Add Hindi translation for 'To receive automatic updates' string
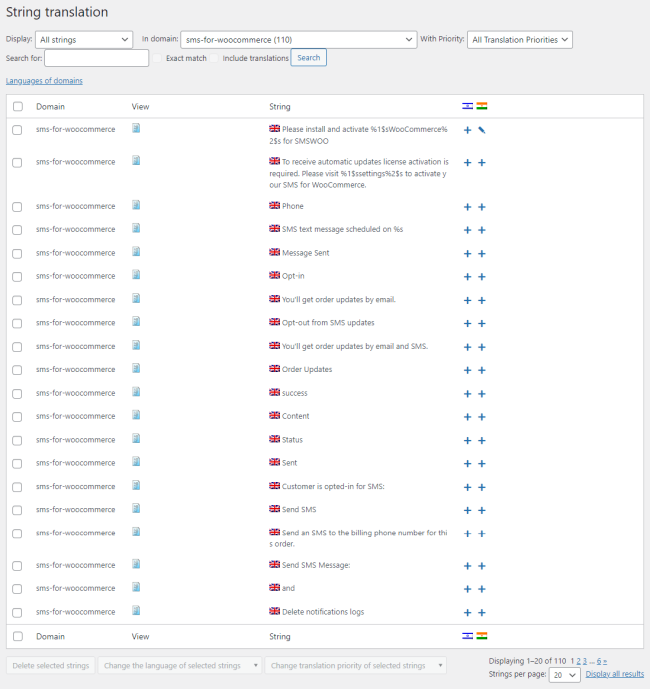 tap(482, 163)
